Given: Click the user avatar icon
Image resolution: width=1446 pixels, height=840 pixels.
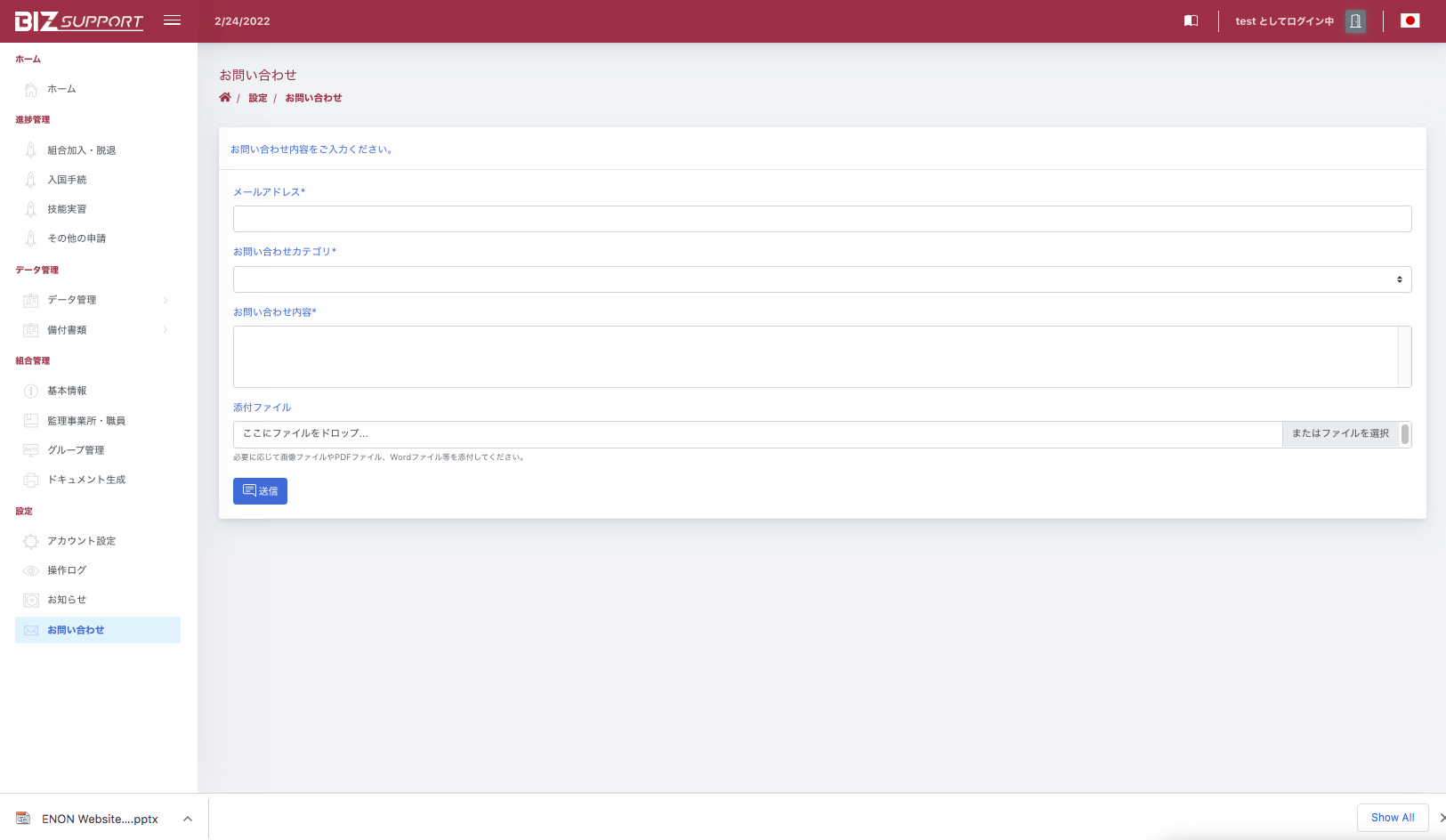Looking at the screenshot, I should [x=1354, y=21].
